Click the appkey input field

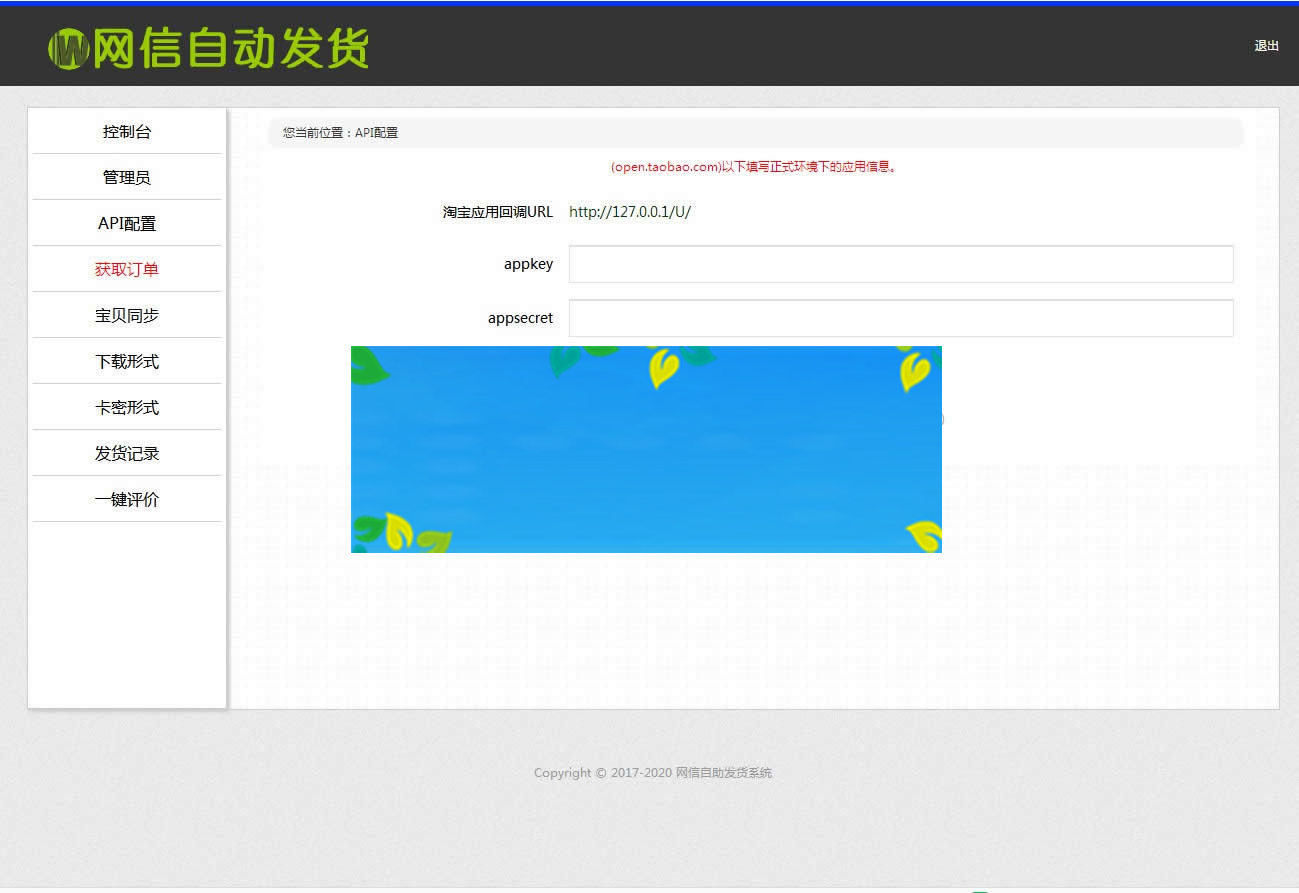900,263
